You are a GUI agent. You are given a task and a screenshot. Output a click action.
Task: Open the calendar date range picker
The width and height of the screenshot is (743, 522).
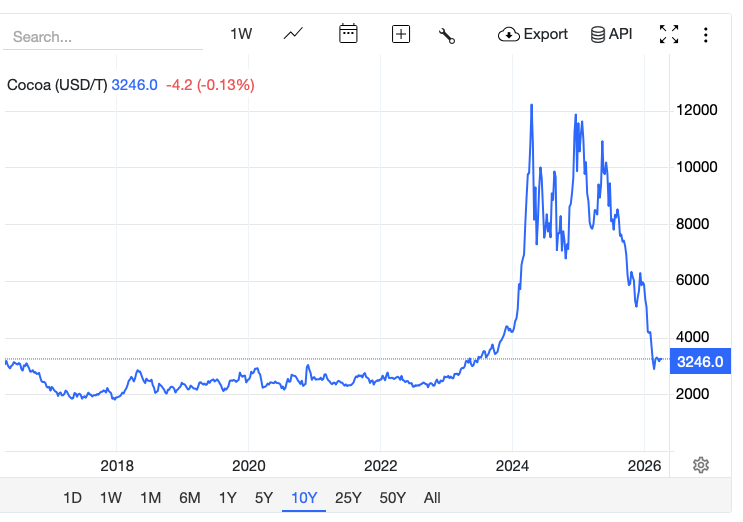pos(348,34)
